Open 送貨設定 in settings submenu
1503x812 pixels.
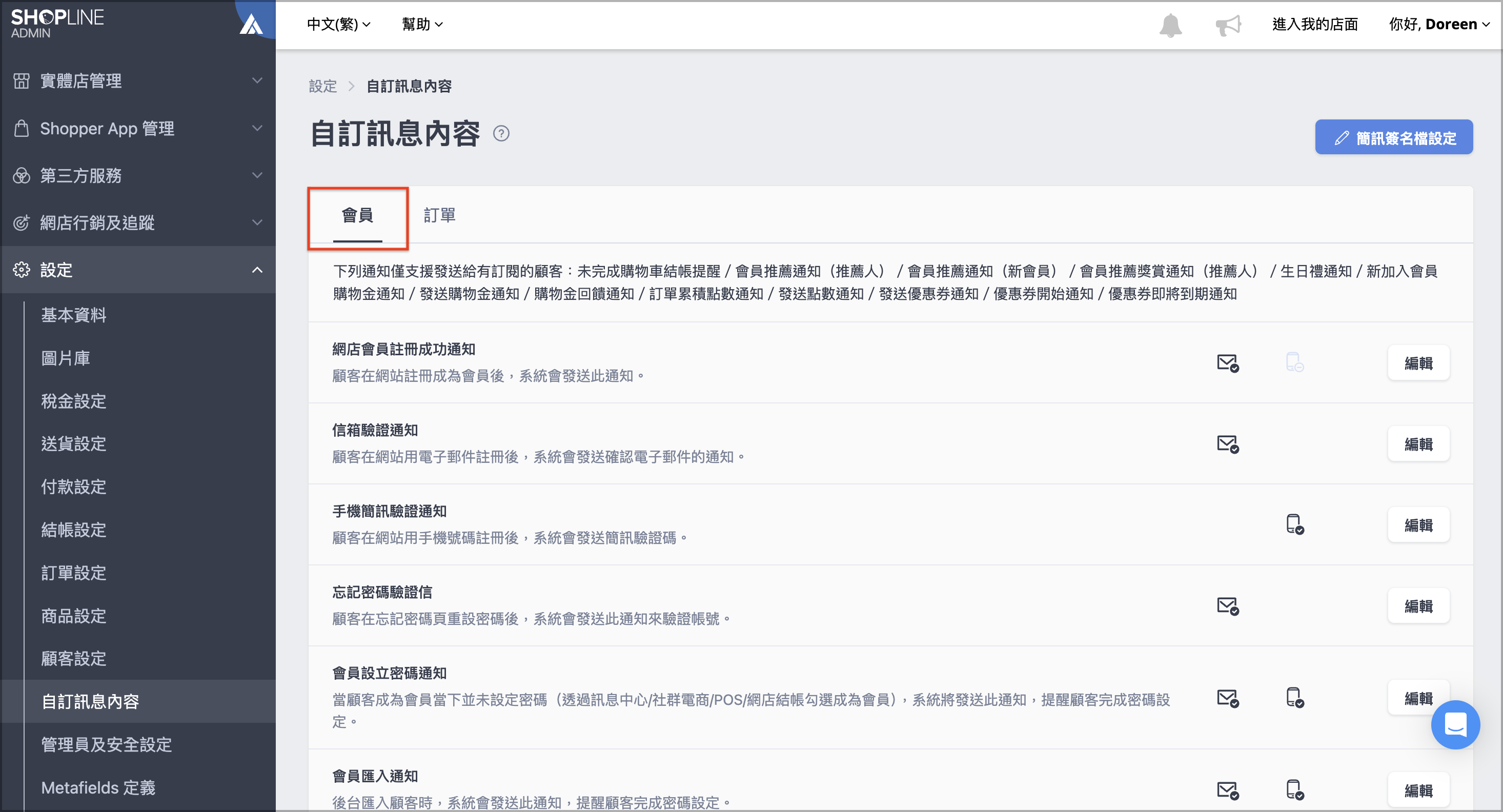coord(73,444)
